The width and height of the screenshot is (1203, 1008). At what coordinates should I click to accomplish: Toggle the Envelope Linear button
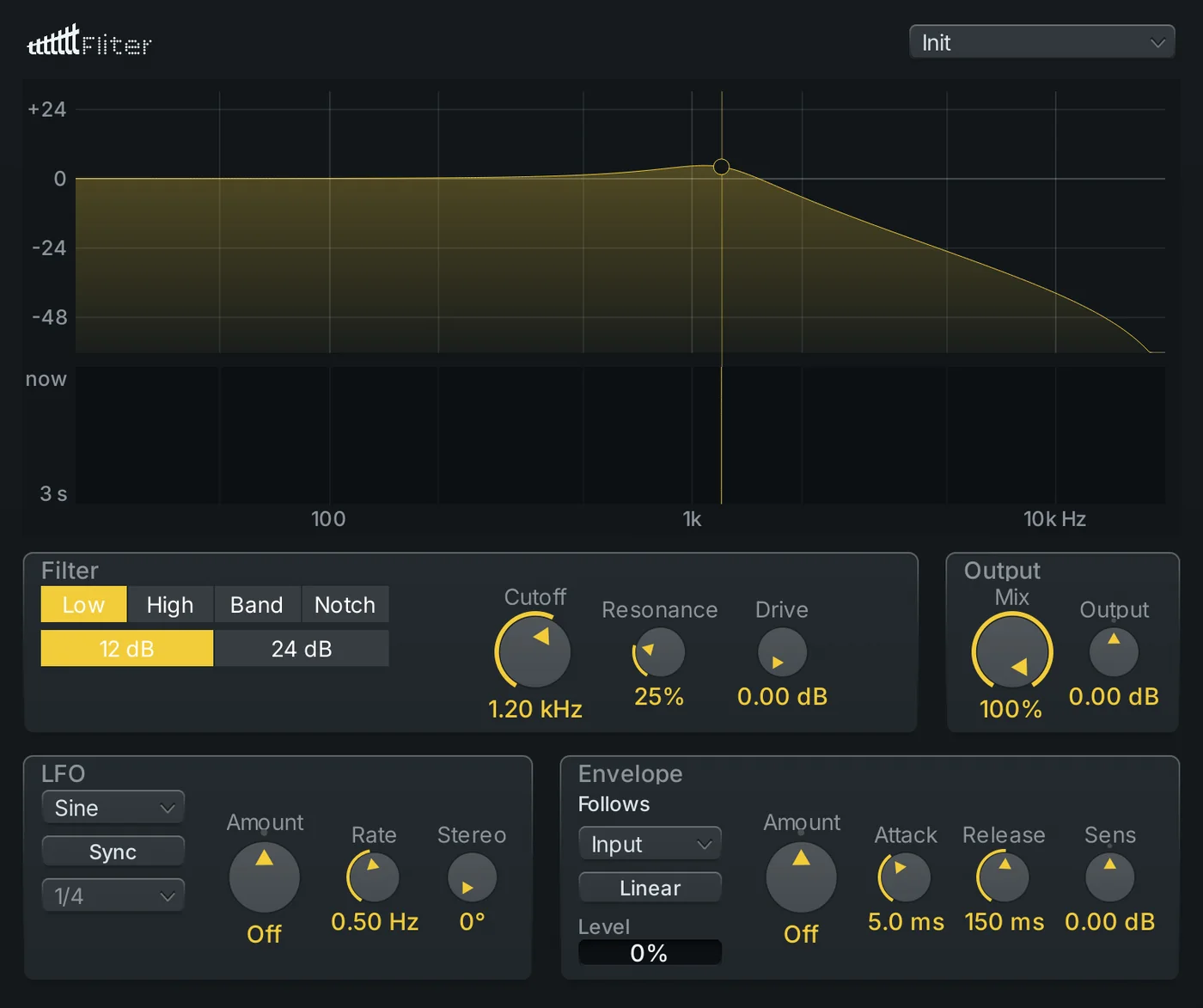point(650,888)
